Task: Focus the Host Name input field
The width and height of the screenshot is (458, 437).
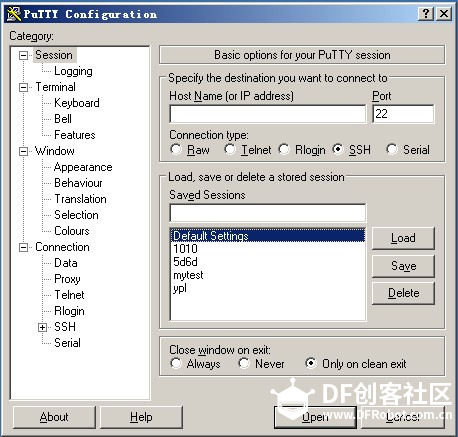Action: point(268,114)
